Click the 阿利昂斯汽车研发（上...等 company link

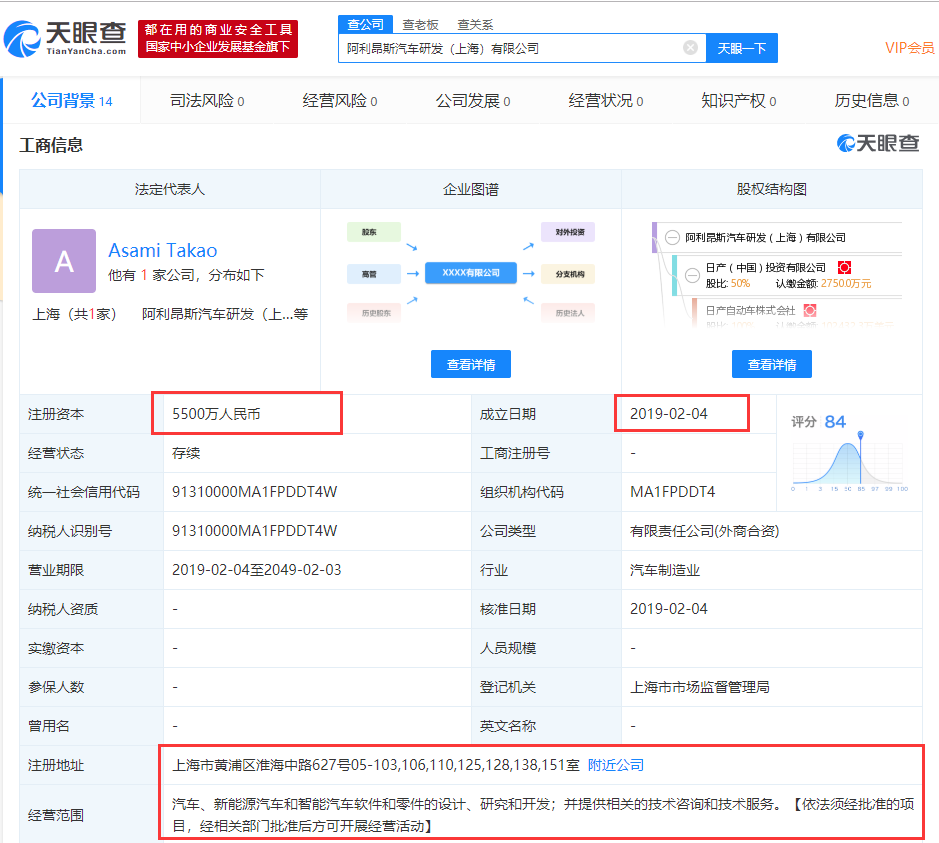(225, 314)
